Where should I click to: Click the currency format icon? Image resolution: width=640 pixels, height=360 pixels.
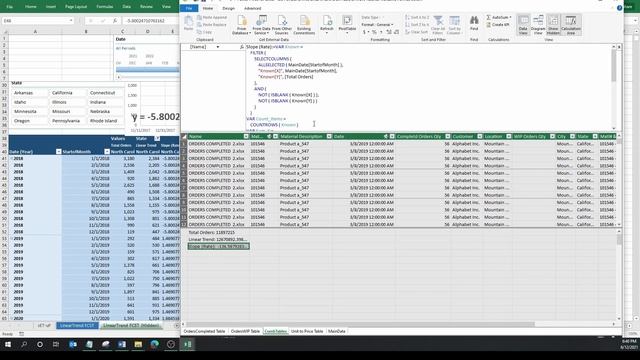[x=365, y=32]
